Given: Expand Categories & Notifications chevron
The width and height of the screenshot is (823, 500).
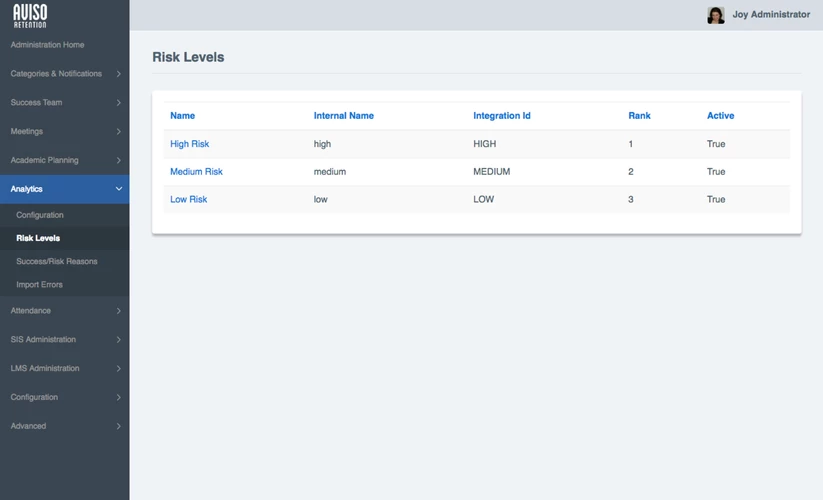Looking at the screenshot, I should coord(119,74).
